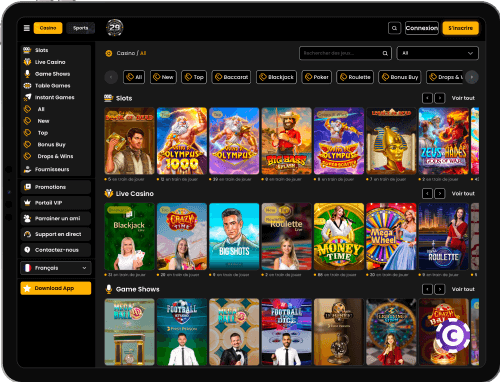Select the Poker category chip
The width and height of the screenshot is (500, 382).
point(317,77)
